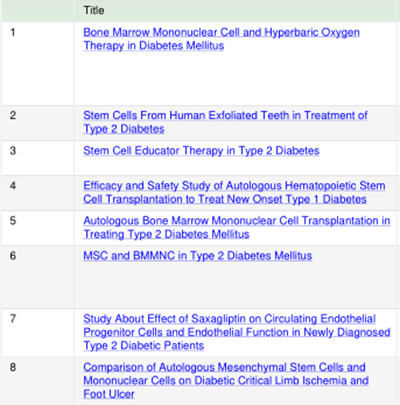Click the words "Foot Ulcer" in the last study link
This screenshot has height=405, width=400.
pos(109,394)
